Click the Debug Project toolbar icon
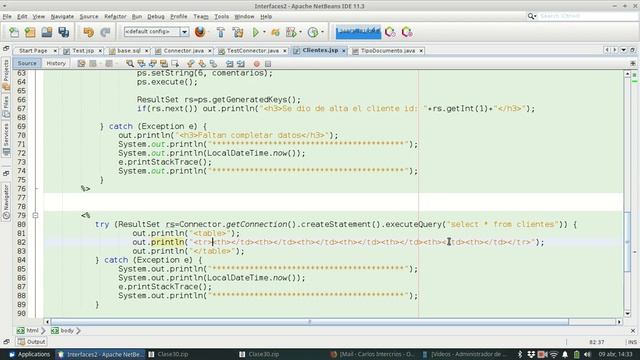This screenshot has width=640, height=360. 276,32
